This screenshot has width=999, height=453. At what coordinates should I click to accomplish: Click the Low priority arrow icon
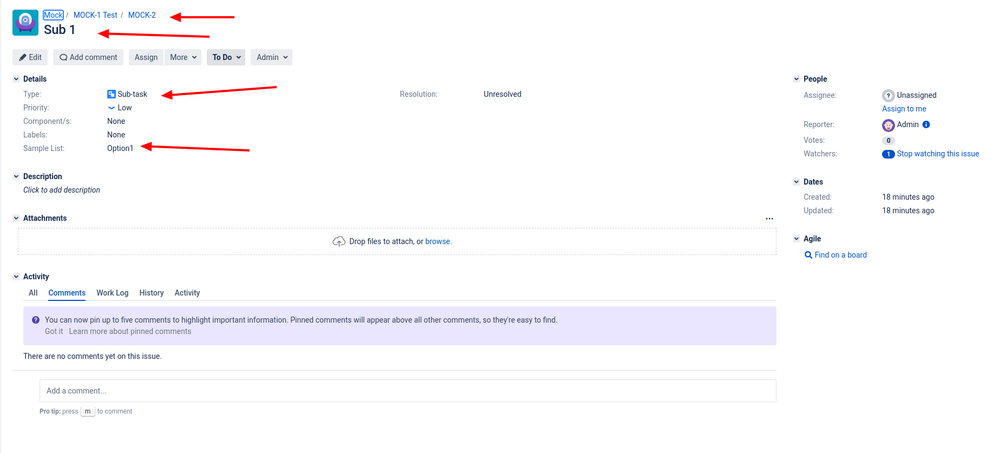(x=111, y=108)
